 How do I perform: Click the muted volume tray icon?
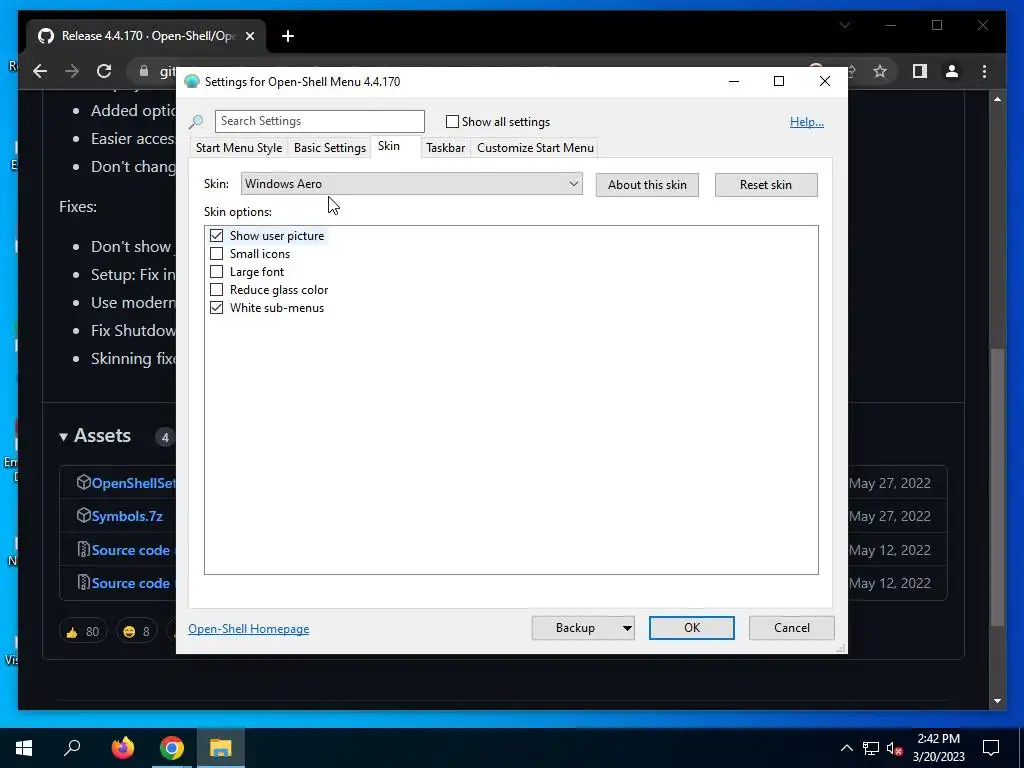click(x=895, y=748)
